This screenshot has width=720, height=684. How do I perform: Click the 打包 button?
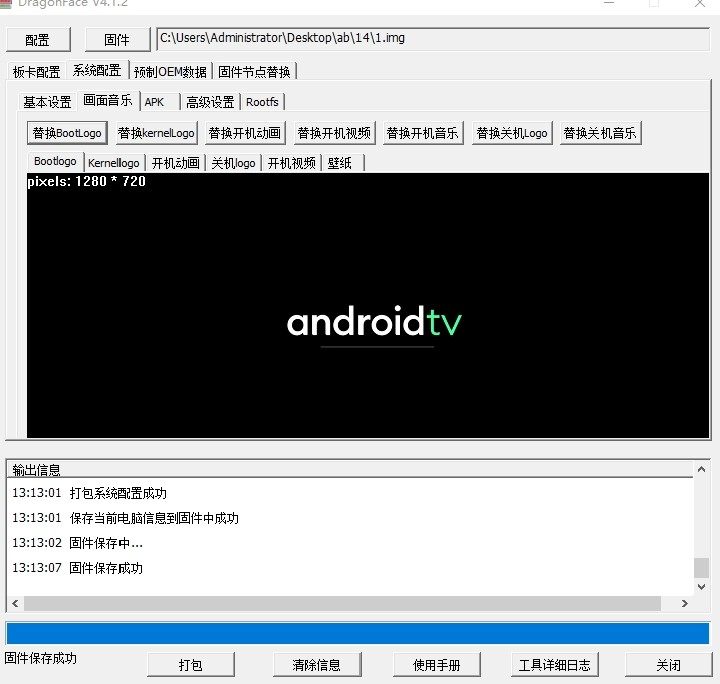point(191,665)
